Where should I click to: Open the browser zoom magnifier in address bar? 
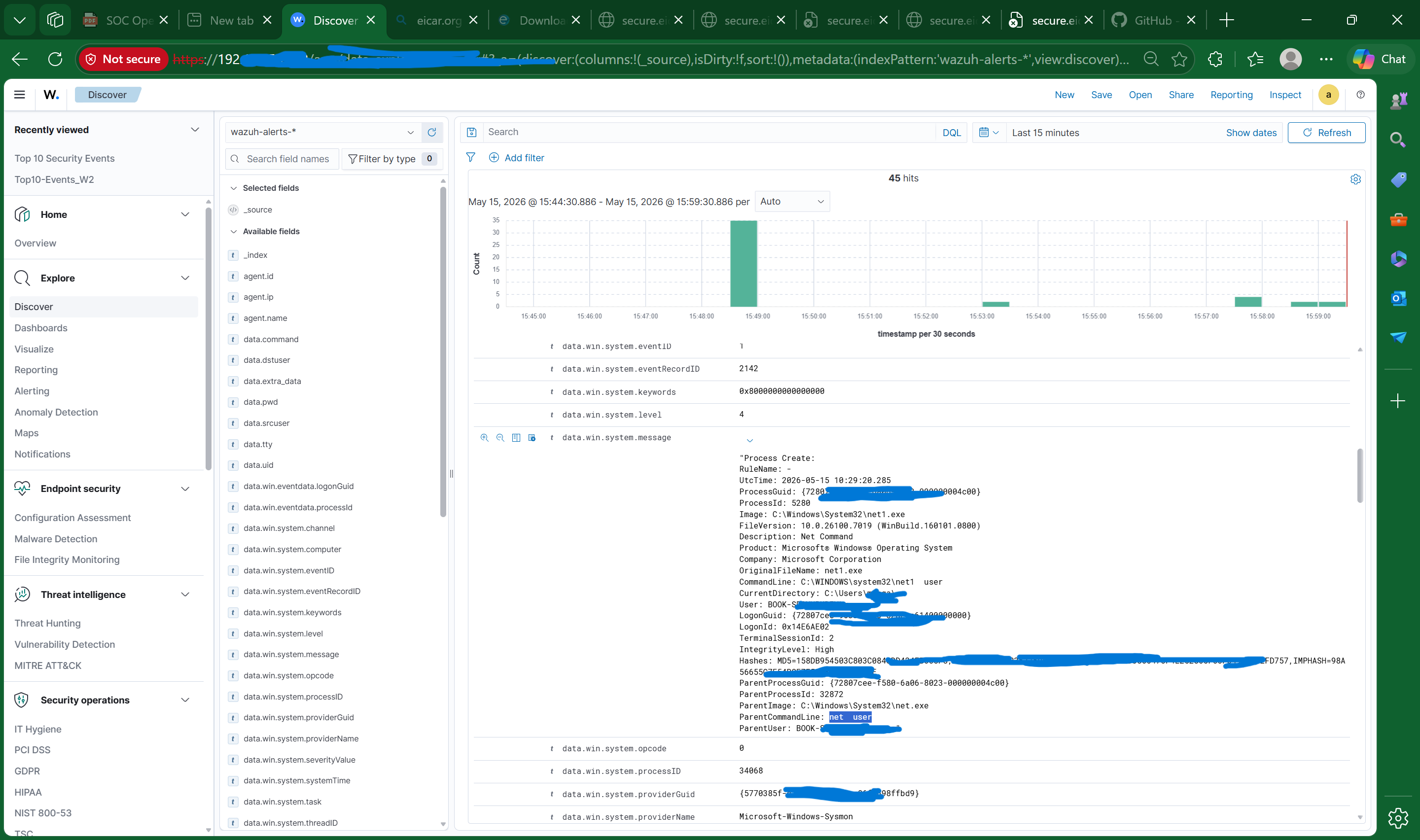pos(1151,59)
